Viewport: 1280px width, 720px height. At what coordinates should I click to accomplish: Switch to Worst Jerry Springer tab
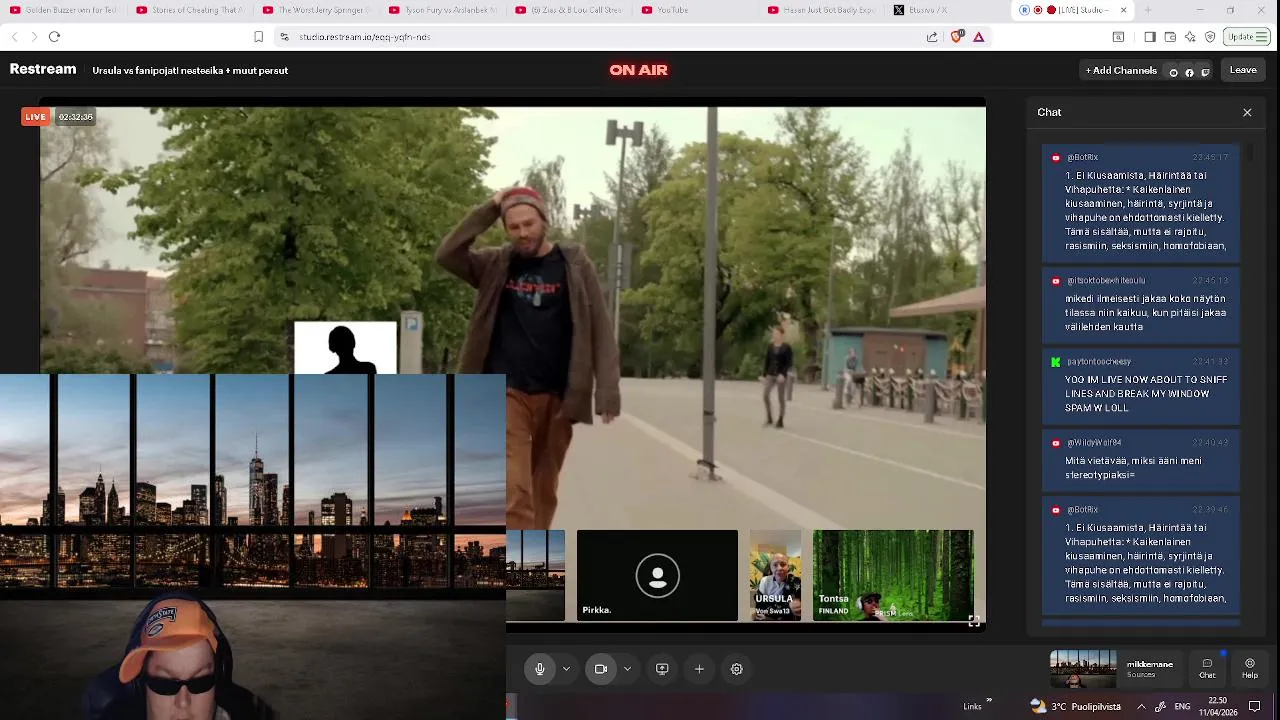[315, 10]
